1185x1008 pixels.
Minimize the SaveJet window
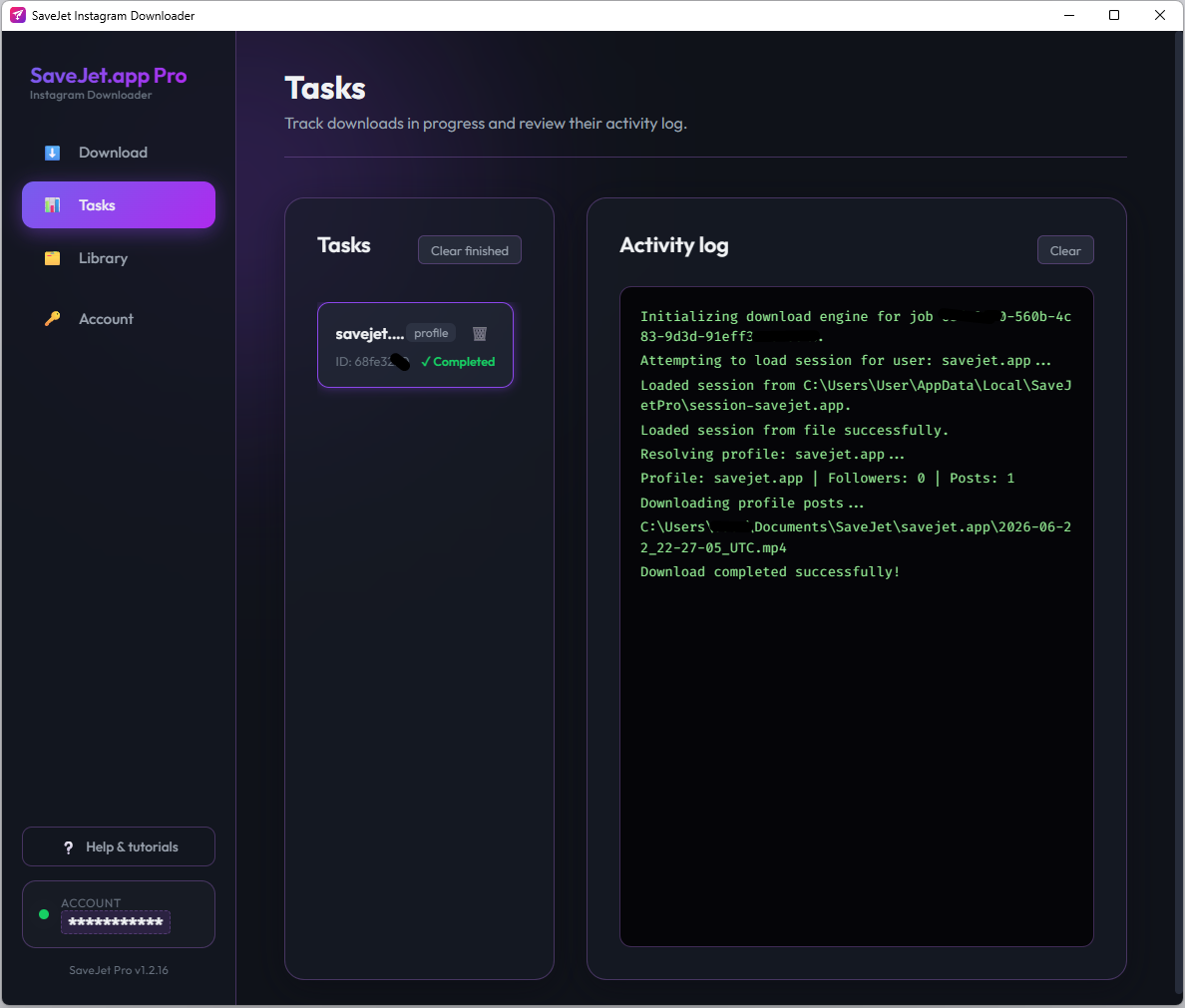click(x=1068, y=15)
